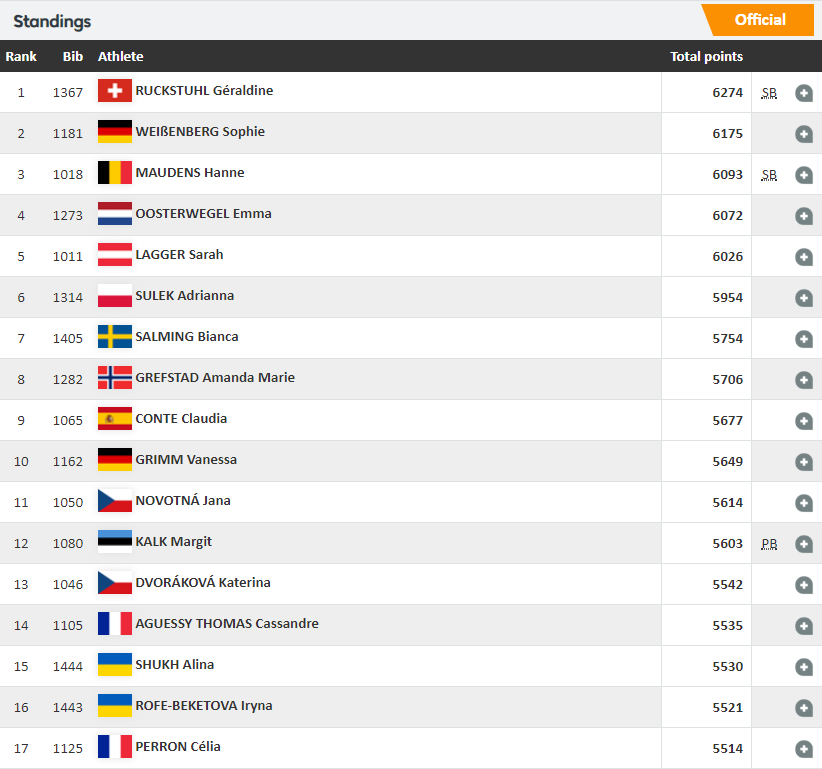Expand details for GREFSTAD Amanda Marie row
822x769 pixels.
(x=804, y=380)
